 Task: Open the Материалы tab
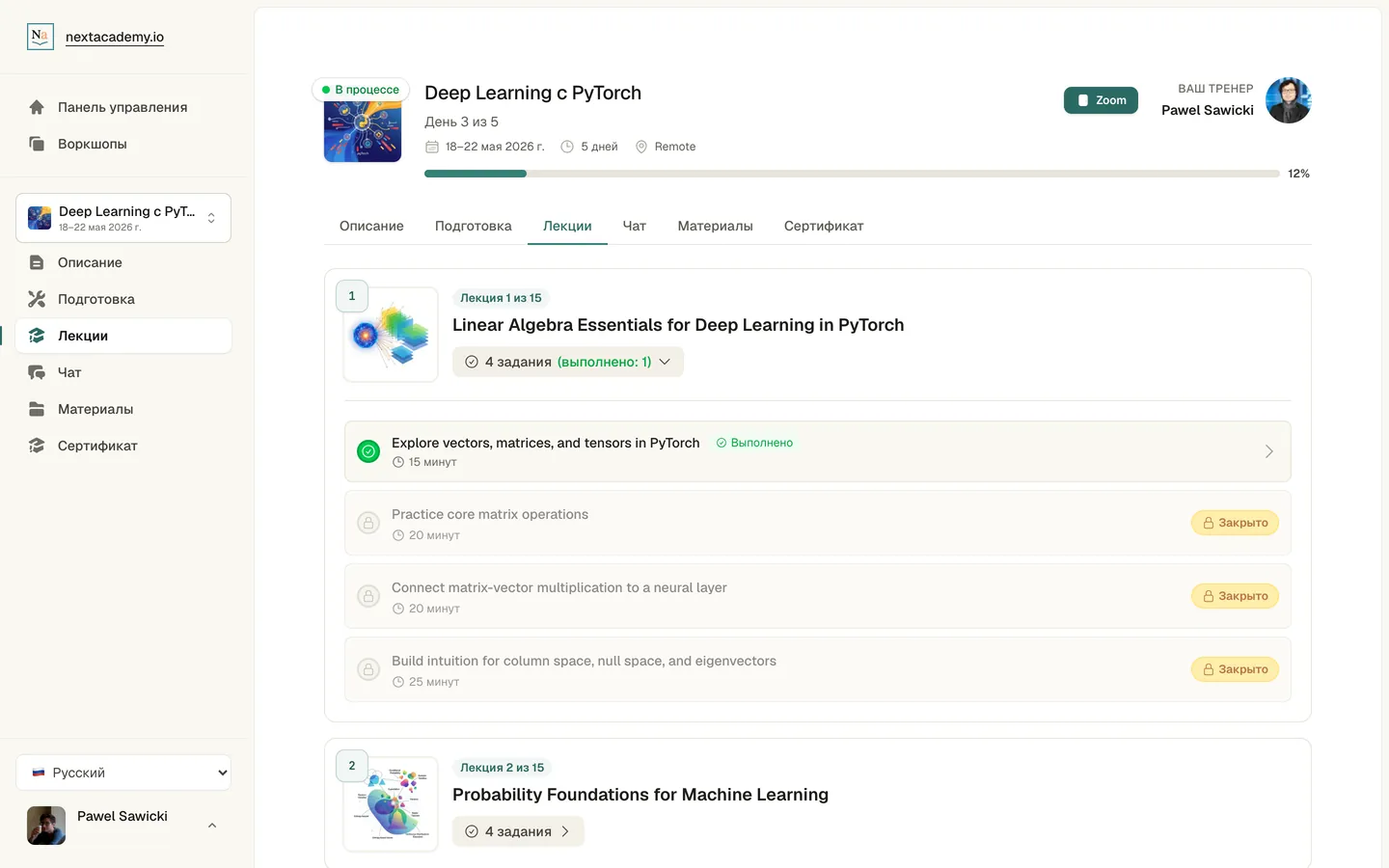tap(716, 226)
